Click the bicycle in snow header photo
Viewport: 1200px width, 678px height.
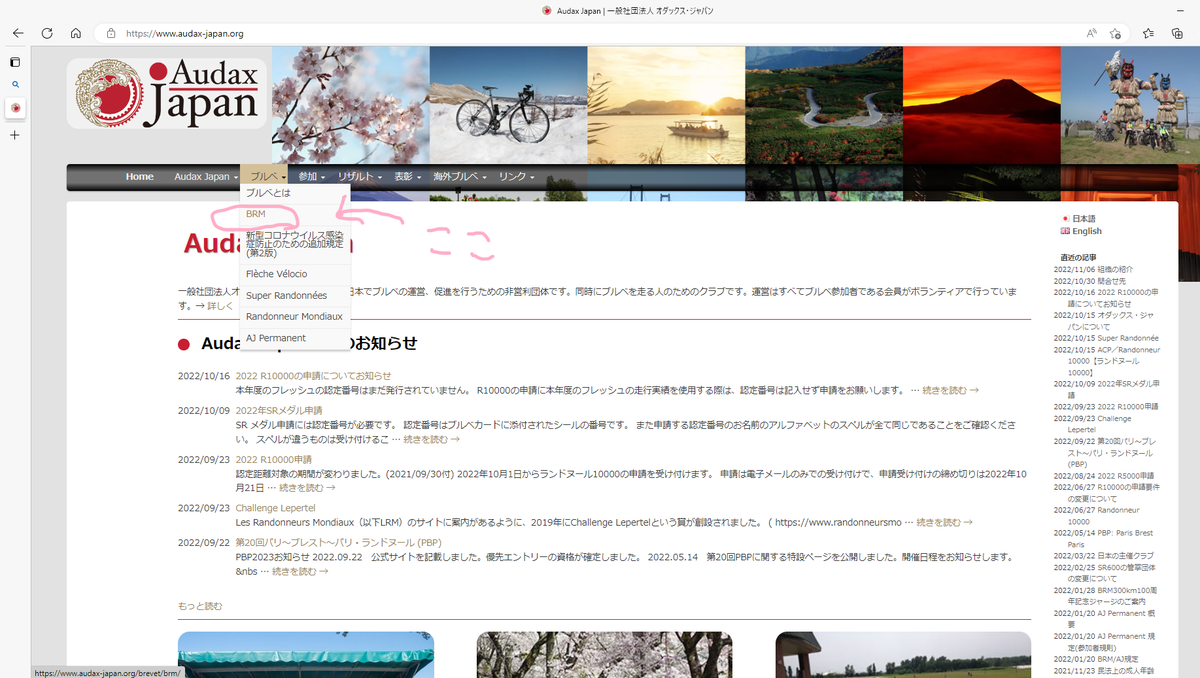(508, 105)
